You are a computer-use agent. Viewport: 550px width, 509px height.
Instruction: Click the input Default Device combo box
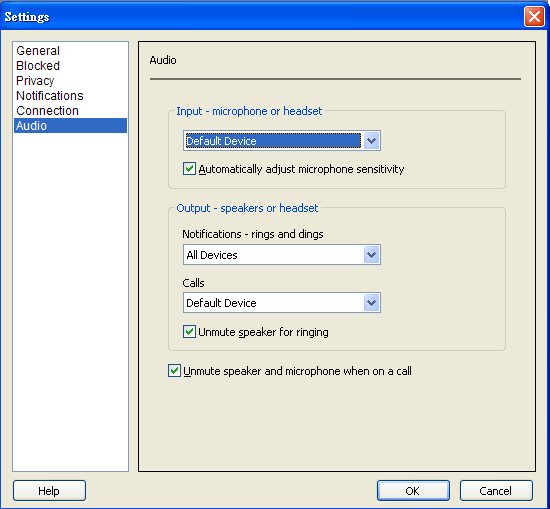coord(282,141)
